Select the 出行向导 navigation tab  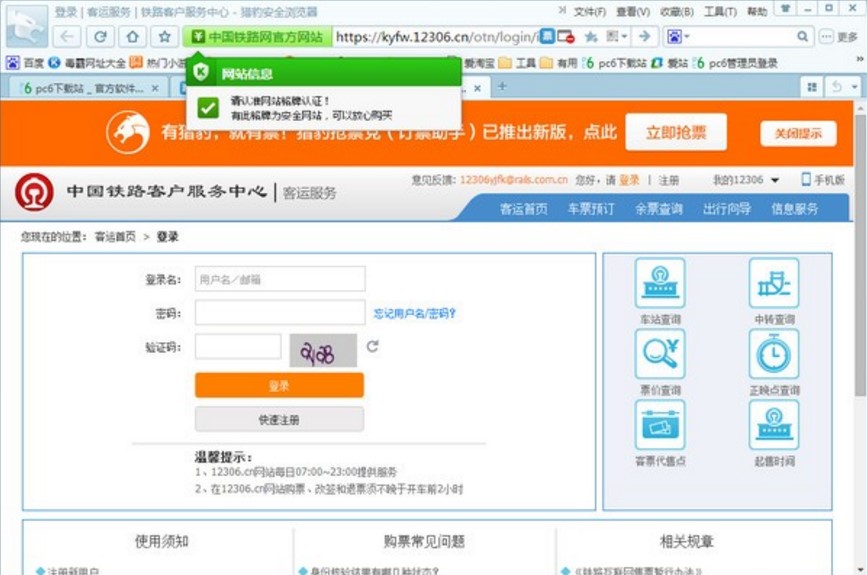coord(727,208)
